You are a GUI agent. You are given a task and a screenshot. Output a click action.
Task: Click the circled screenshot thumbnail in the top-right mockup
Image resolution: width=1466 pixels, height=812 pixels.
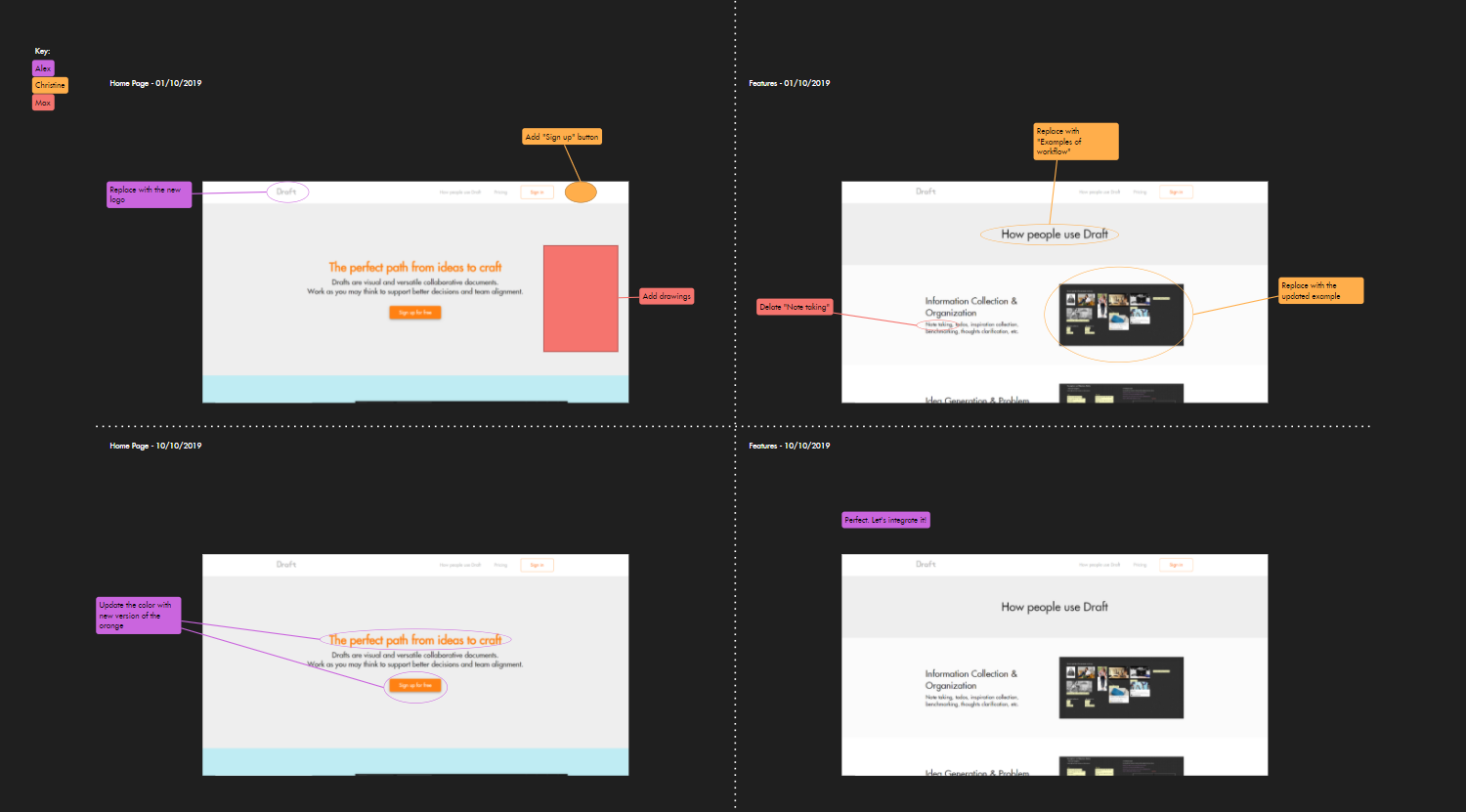coord(1121,315)
